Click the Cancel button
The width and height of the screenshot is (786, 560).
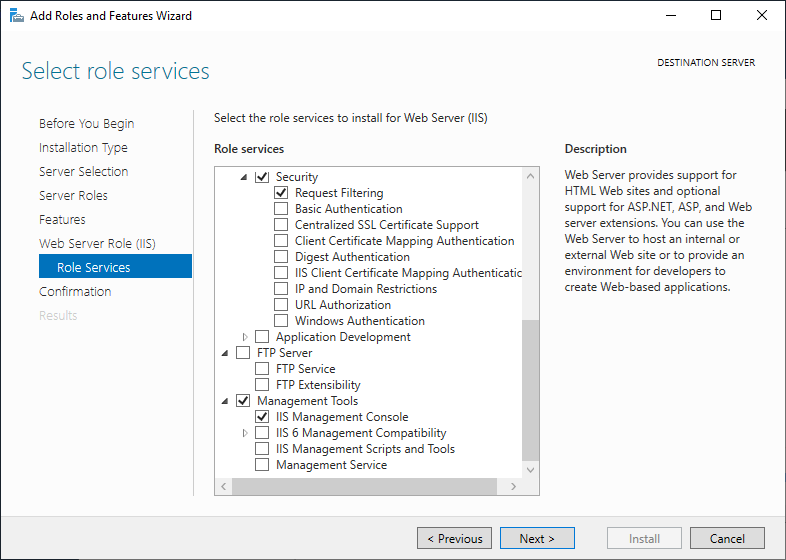click(727, 538)
